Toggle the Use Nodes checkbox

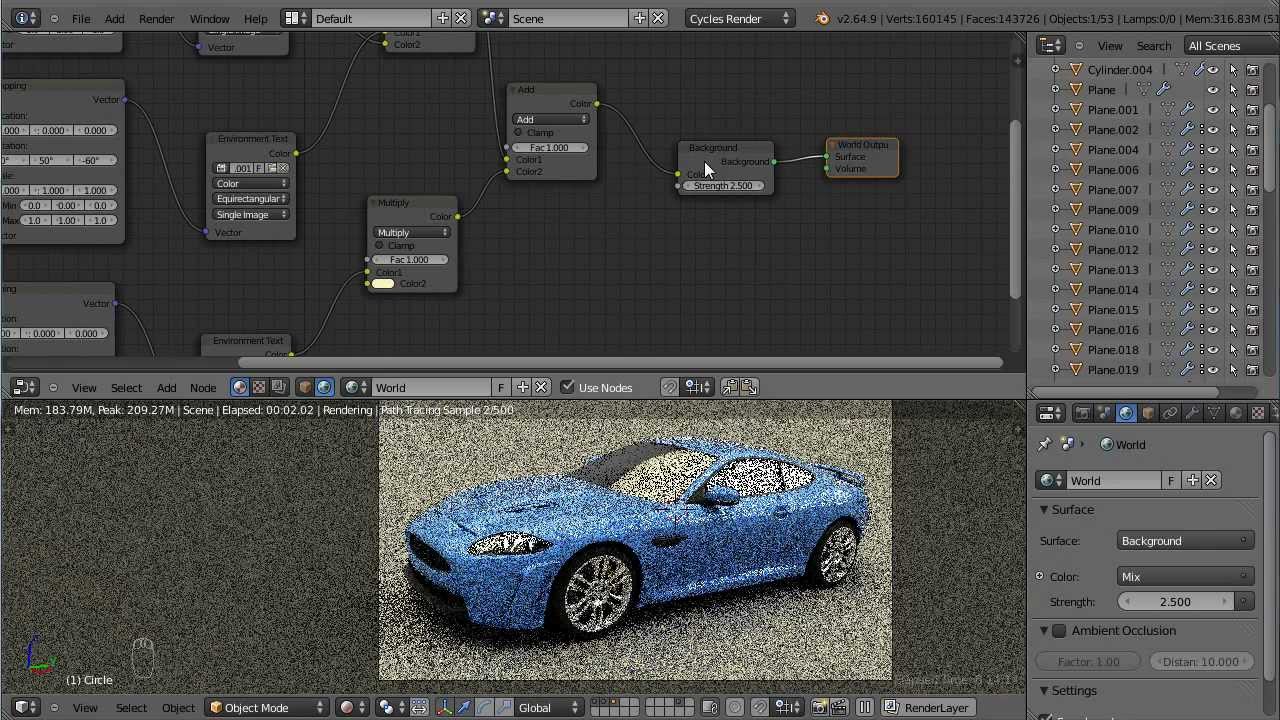coord(567,387)
